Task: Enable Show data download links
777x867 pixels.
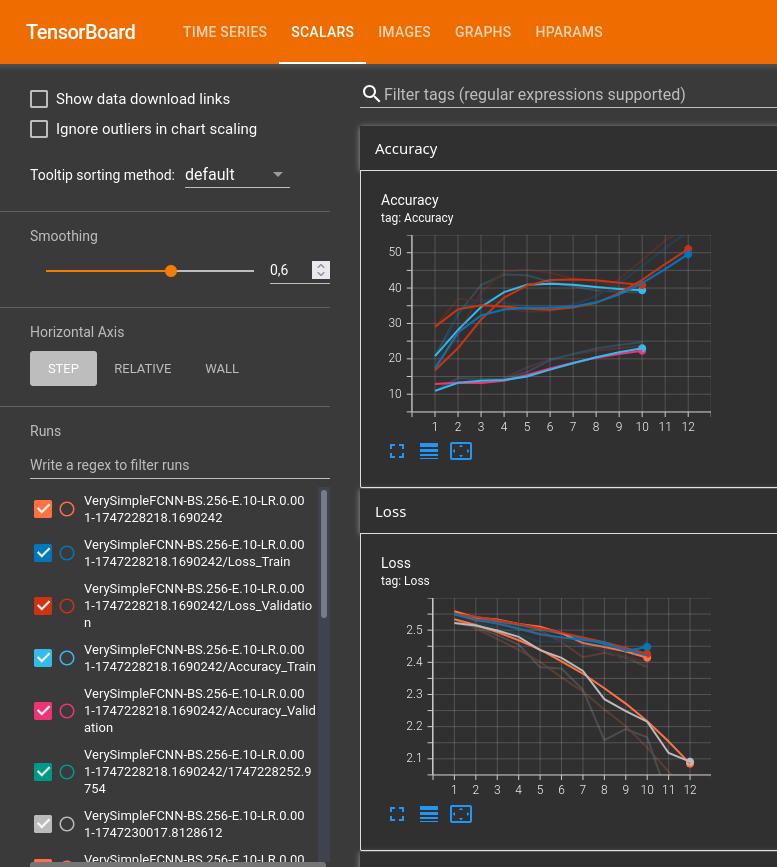Action: [39, 99]
